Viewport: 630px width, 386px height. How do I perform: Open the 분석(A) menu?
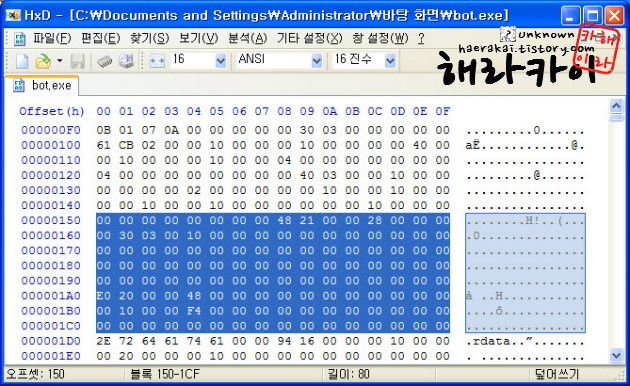248,38
